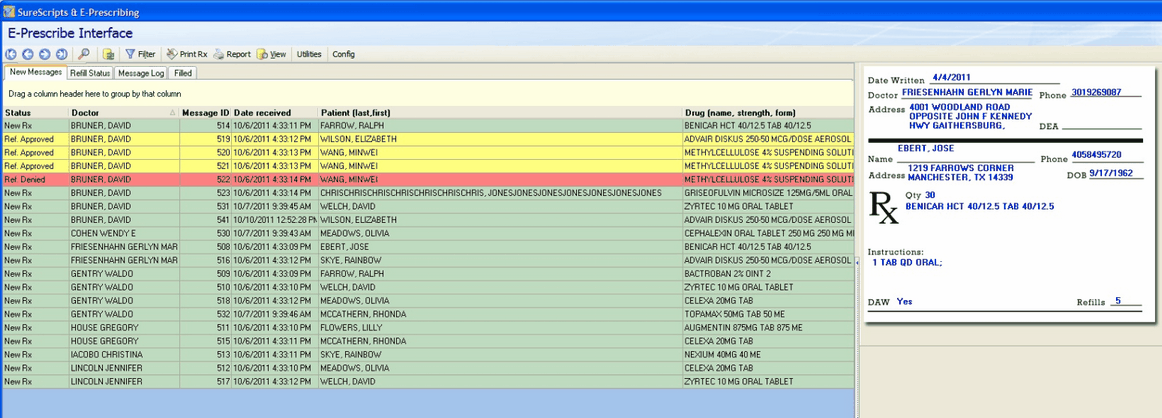Select message ID 510 row
This screenshot has height=418, width=1162.
428,287
